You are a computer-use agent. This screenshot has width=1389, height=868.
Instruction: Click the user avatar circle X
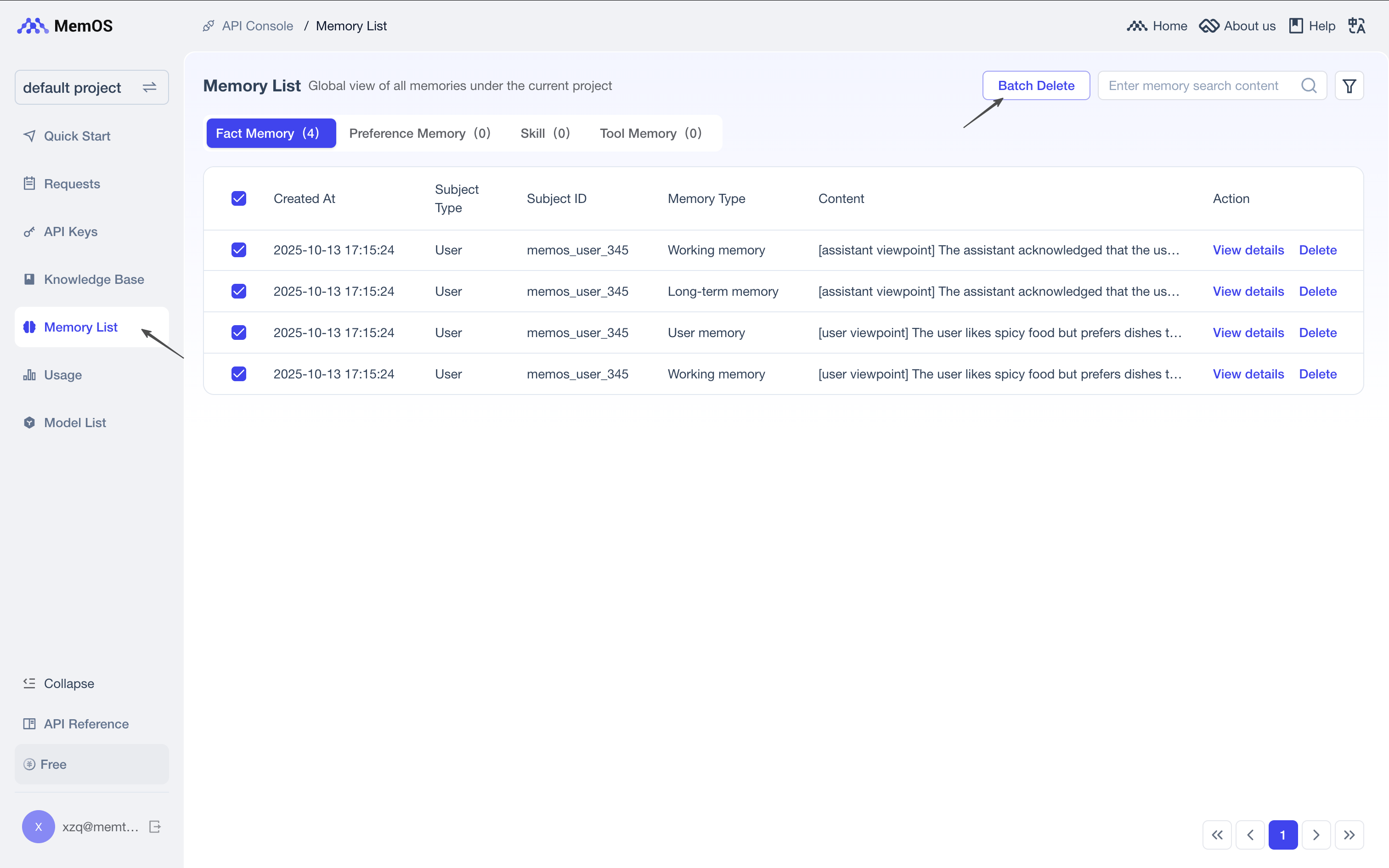pyautogui.click(x=39, y=827)
